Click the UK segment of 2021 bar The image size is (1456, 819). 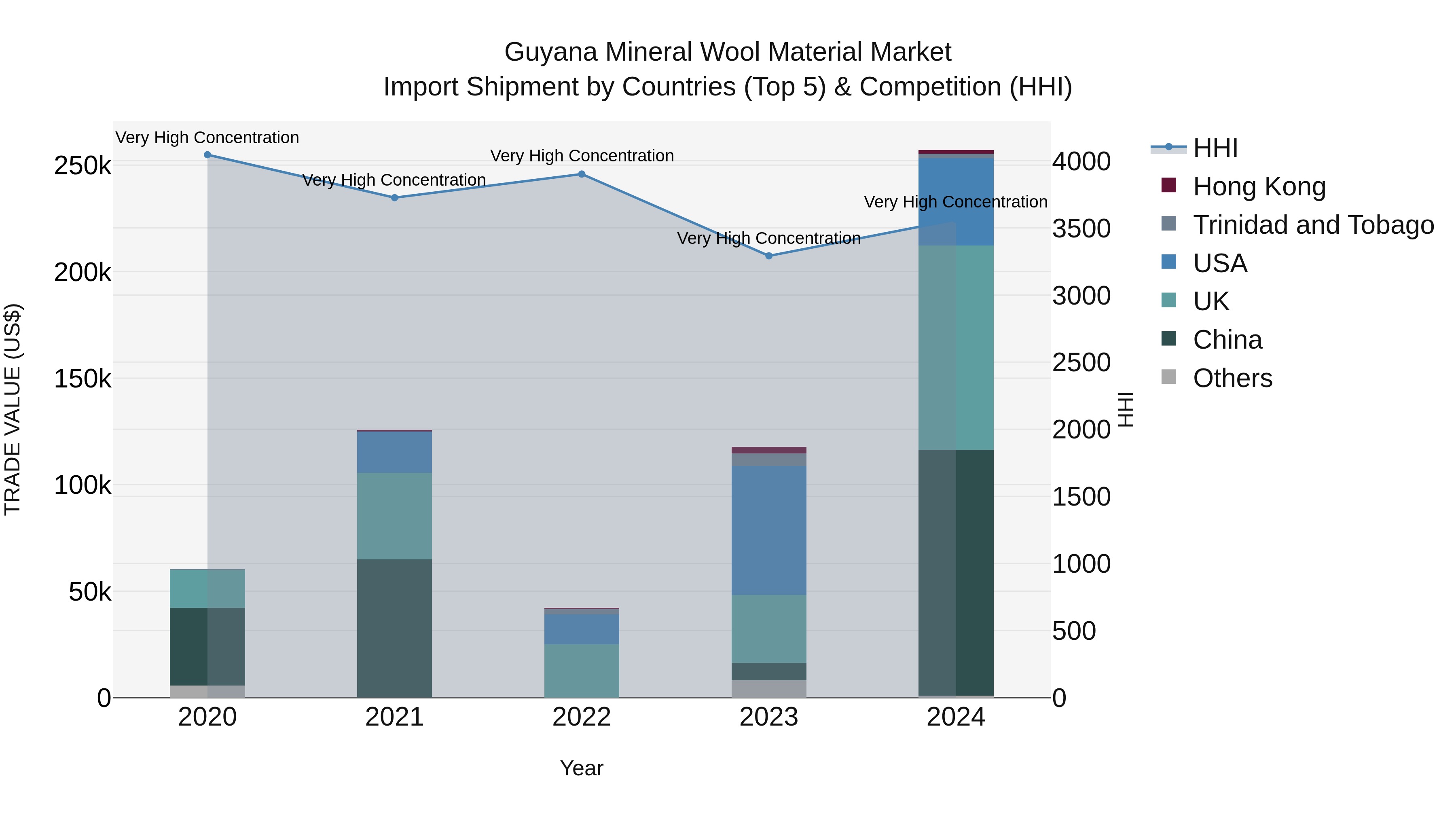(394, 516)
